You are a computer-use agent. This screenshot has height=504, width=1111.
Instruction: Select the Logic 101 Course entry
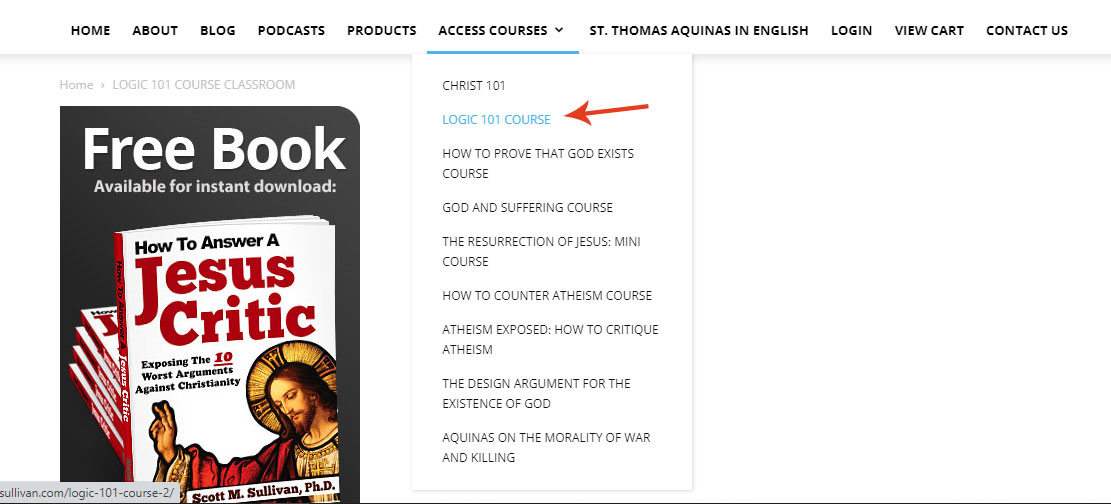496,120
